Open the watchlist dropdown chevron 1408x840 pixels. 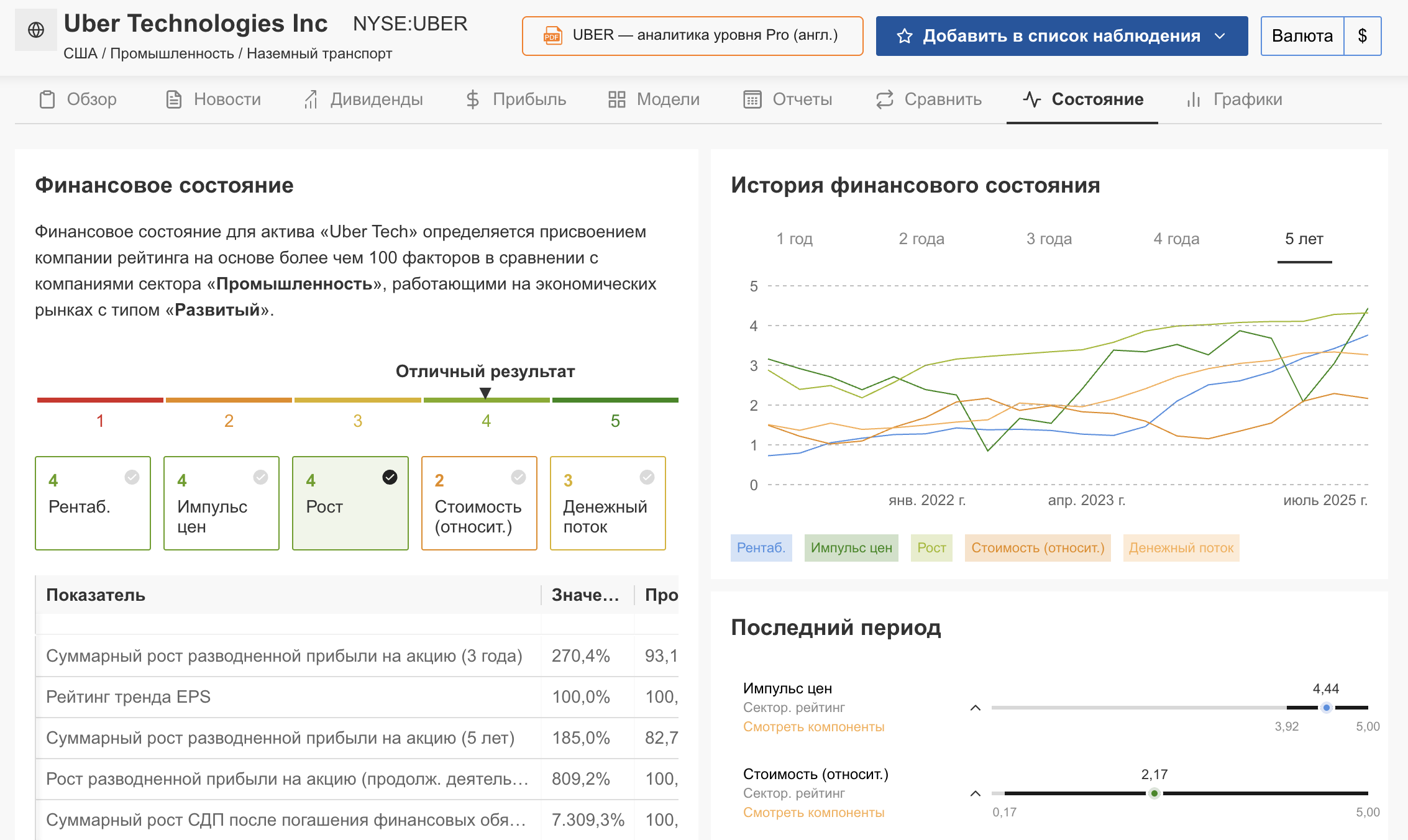tap(1220, 36)
